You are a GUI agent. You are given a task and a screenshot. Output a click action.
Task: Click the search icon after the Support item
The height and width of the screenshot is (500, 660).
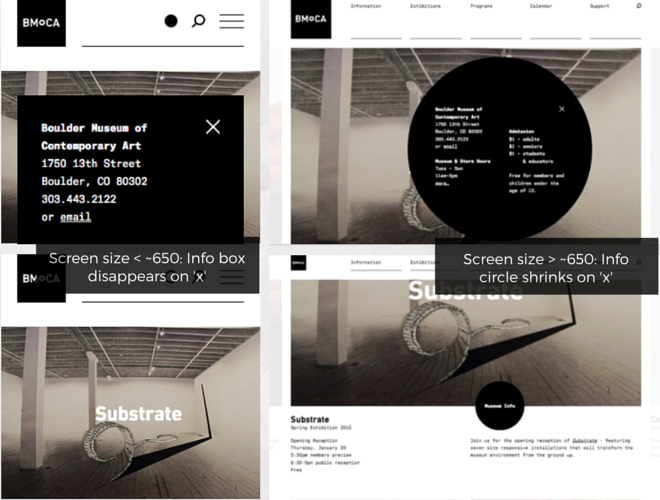[x=639, y=6]
